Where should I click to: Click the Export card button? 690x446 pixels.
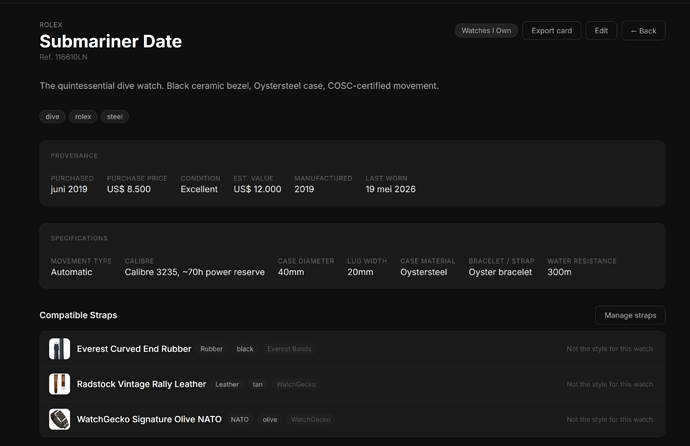[x=552, y=31]
